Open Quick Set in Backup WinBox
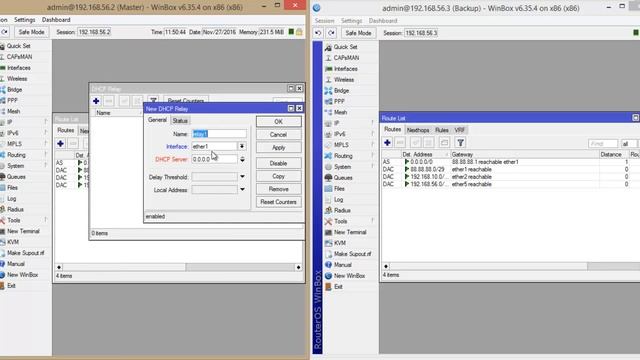Image resolution: width=640 pixels, height=360 pixels. [345, 47]
